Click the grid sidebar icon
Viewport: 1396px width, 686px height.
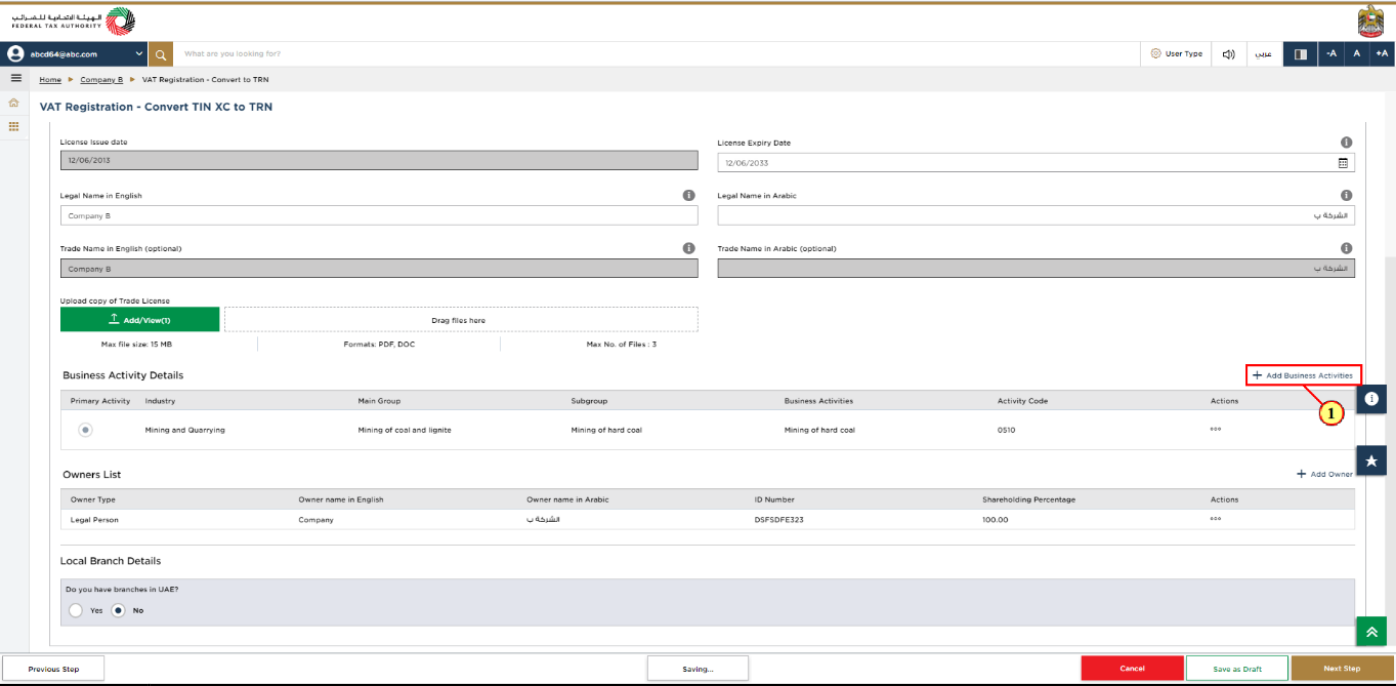tap(14, 127)
